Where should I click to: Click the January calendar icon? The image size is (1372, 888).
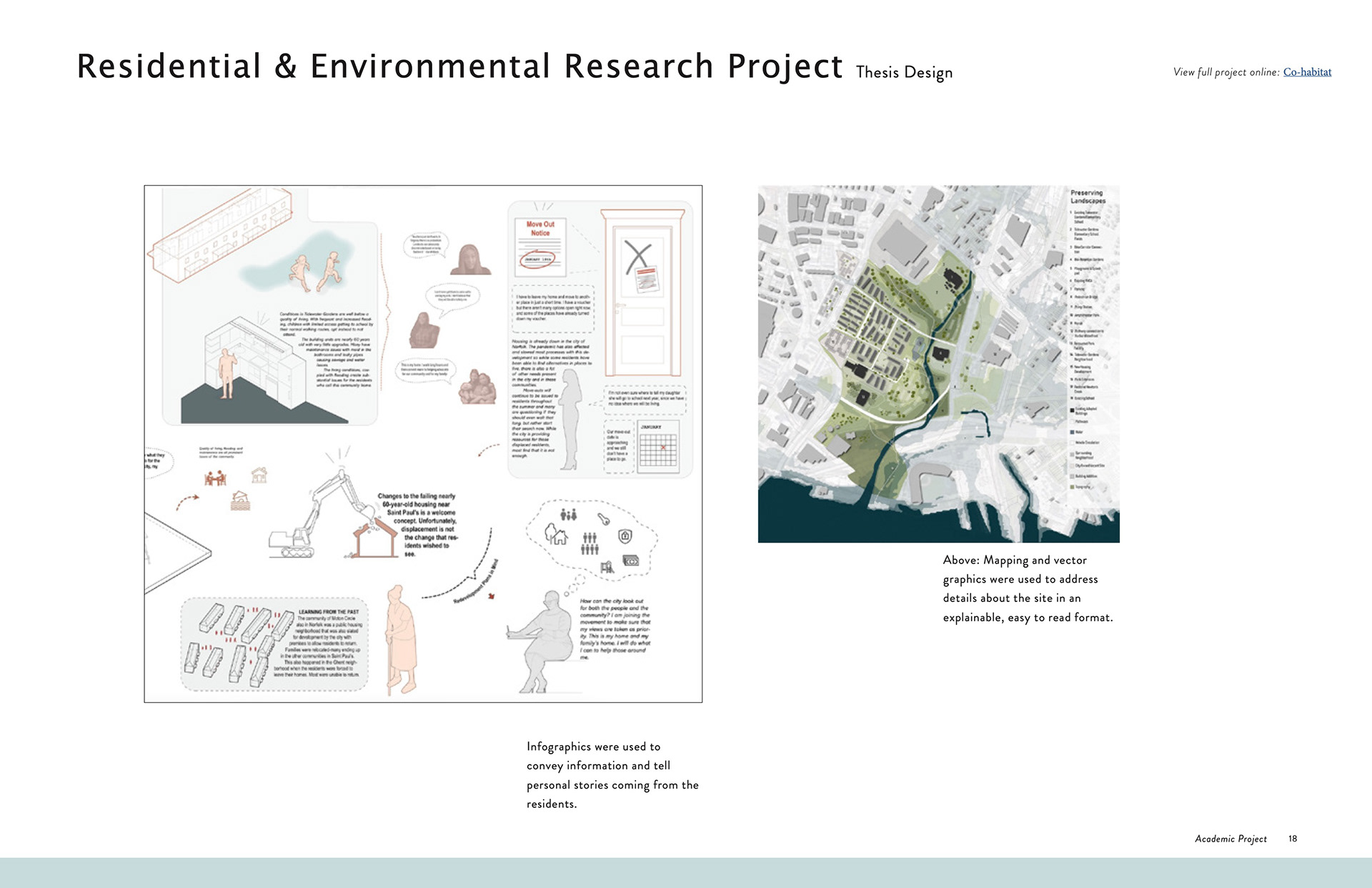pos(658,447)
